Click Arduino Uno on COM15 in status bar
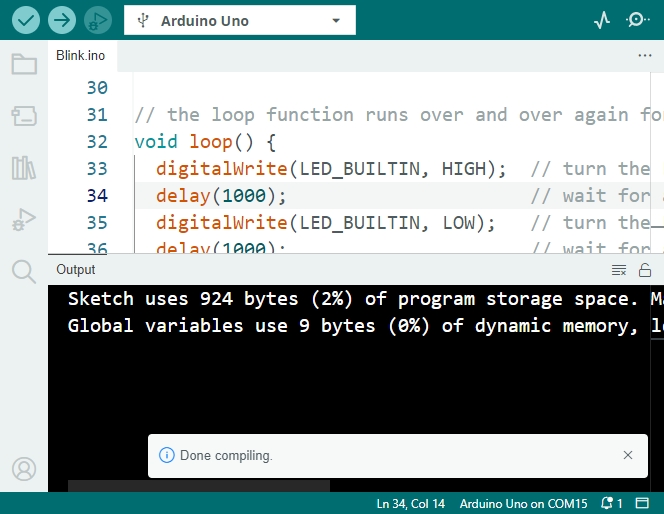The height and width of the screenshot is (514, 664). tap(523, 503)
